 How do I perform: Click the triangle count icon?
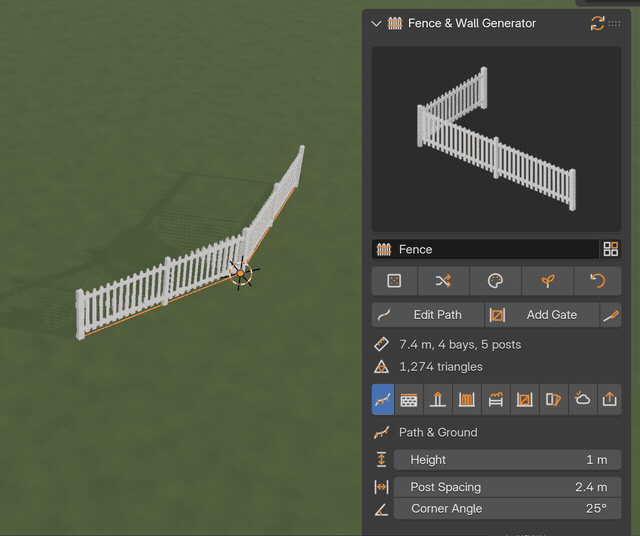pos(381,367)
